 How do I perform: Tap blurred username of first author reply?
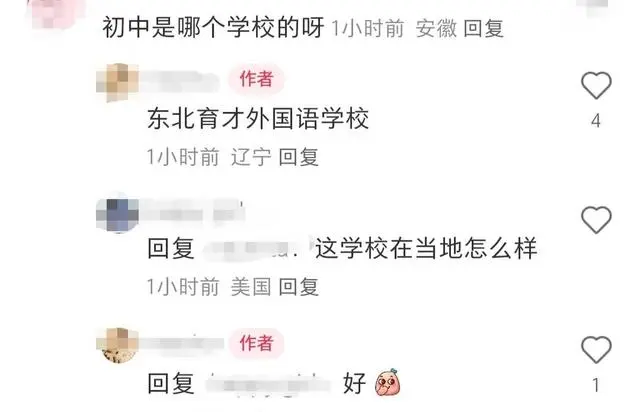tap(181, 80)
